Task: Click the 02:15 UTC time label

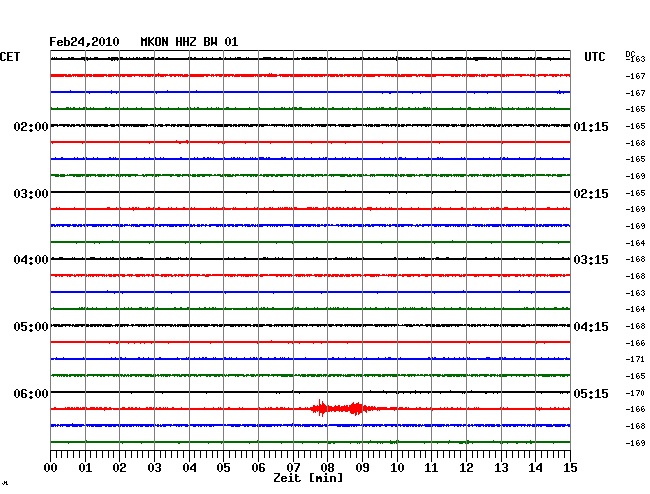Action: pos(591,194)
